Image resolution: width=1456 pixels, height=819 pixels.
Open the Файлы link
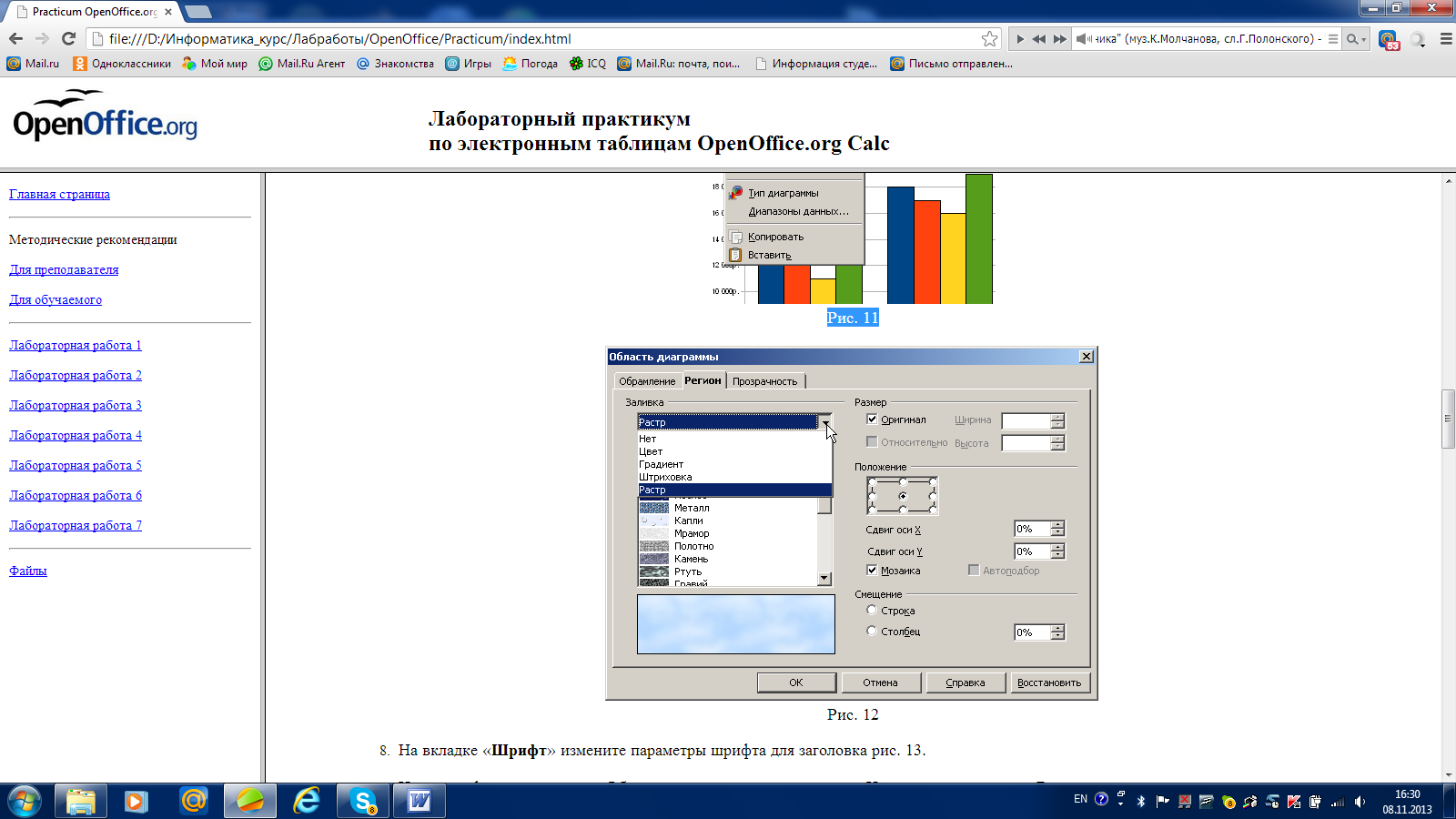(28, 571)
